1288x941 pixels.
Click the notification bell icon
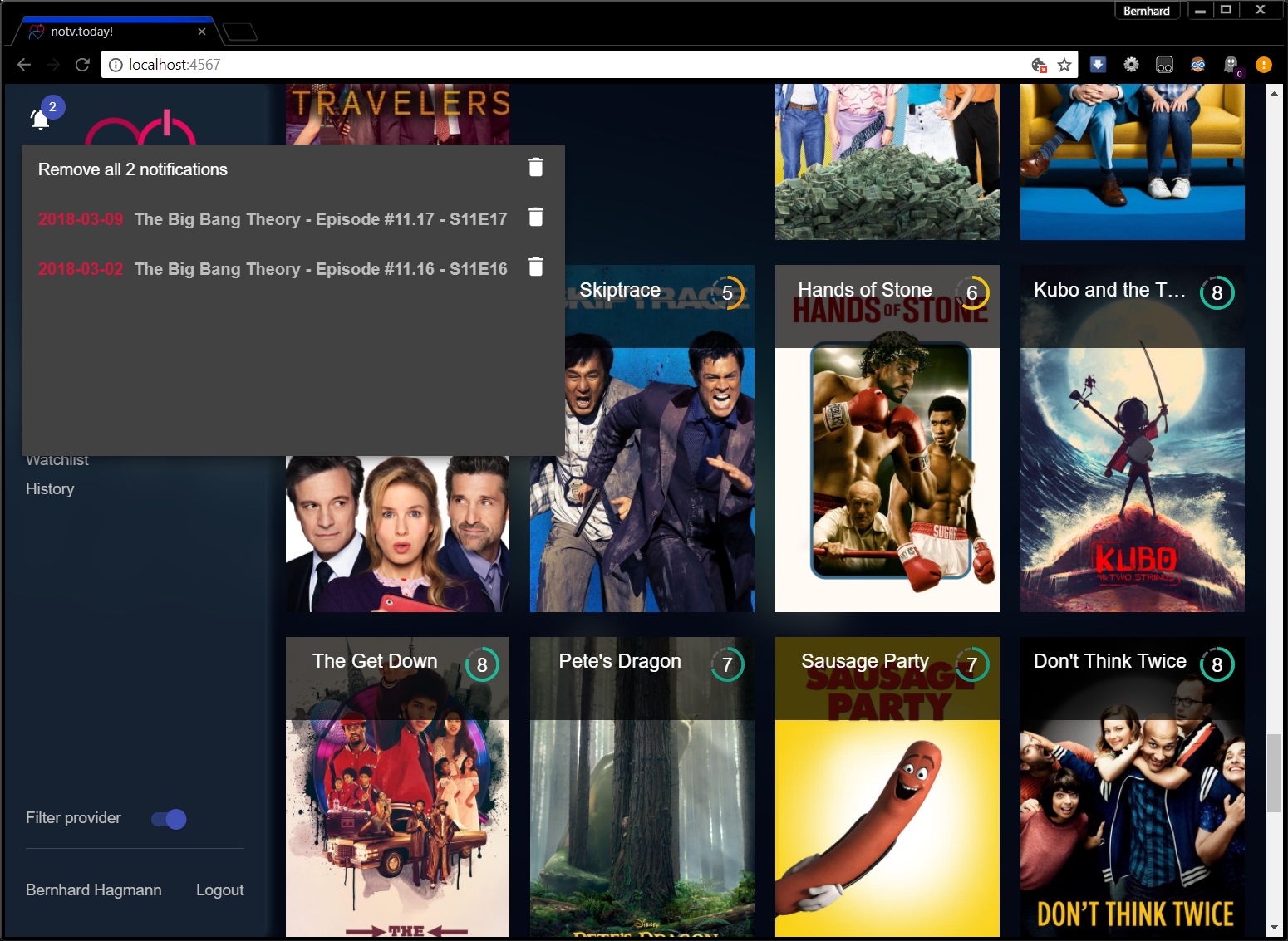[40, 120]
